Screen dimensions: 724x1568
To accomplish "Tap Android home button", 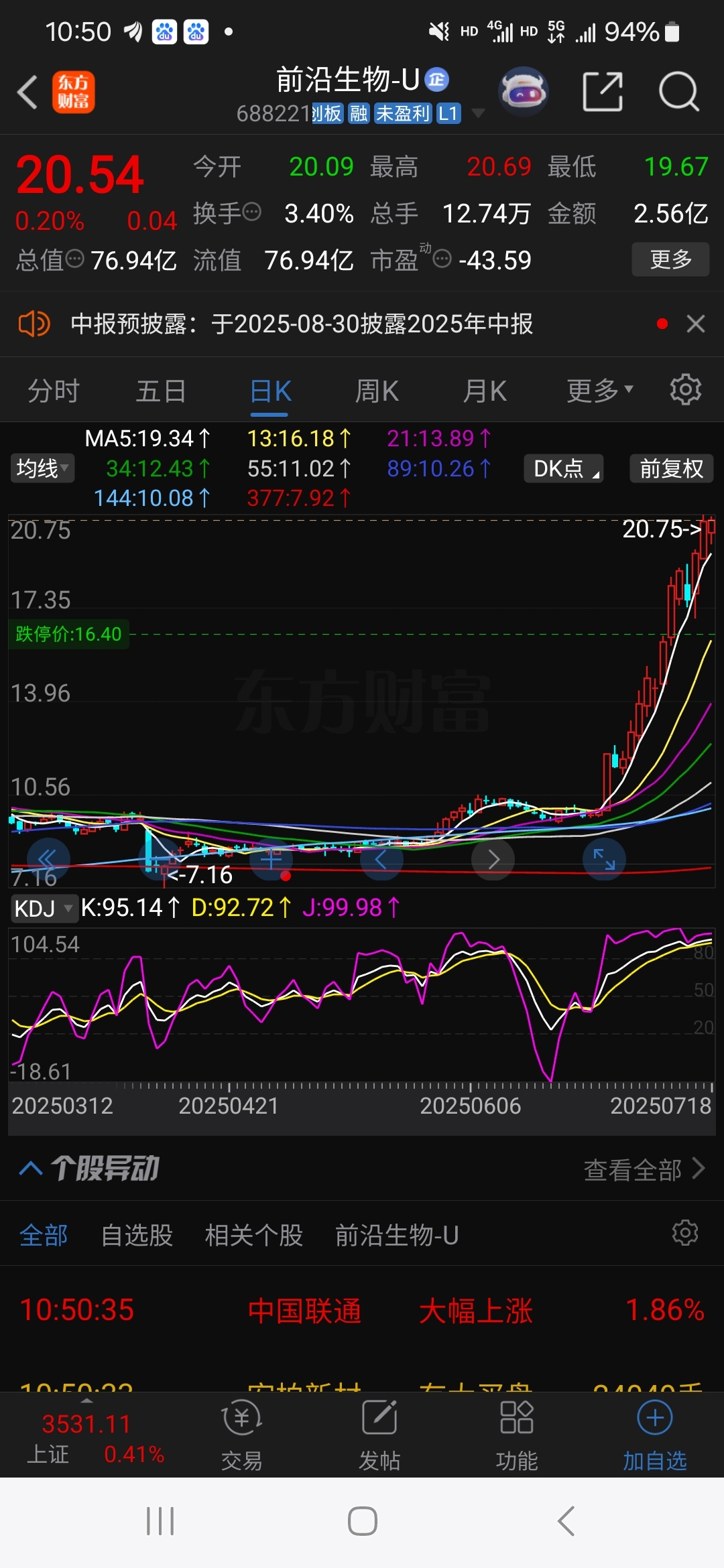I will 363,1521.
